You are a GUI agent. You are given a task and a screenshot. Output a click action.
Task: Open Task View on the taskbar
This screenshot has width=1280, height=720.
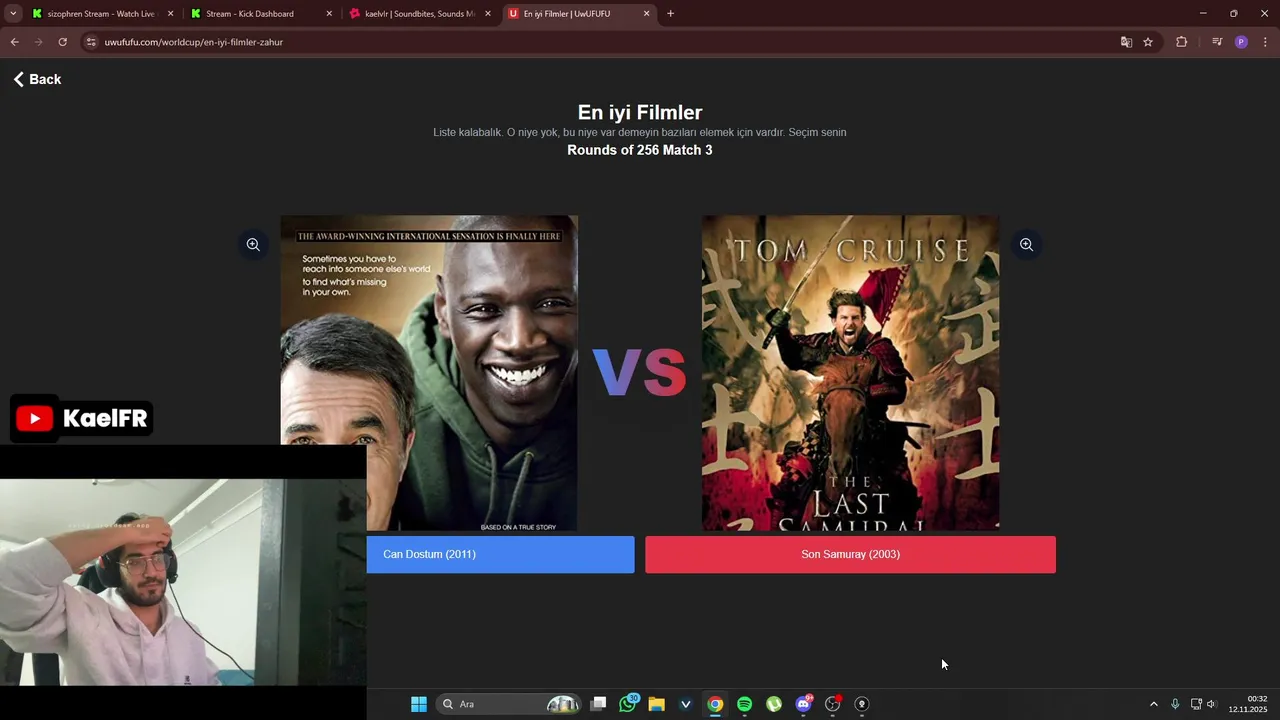(x=598, y=704)
